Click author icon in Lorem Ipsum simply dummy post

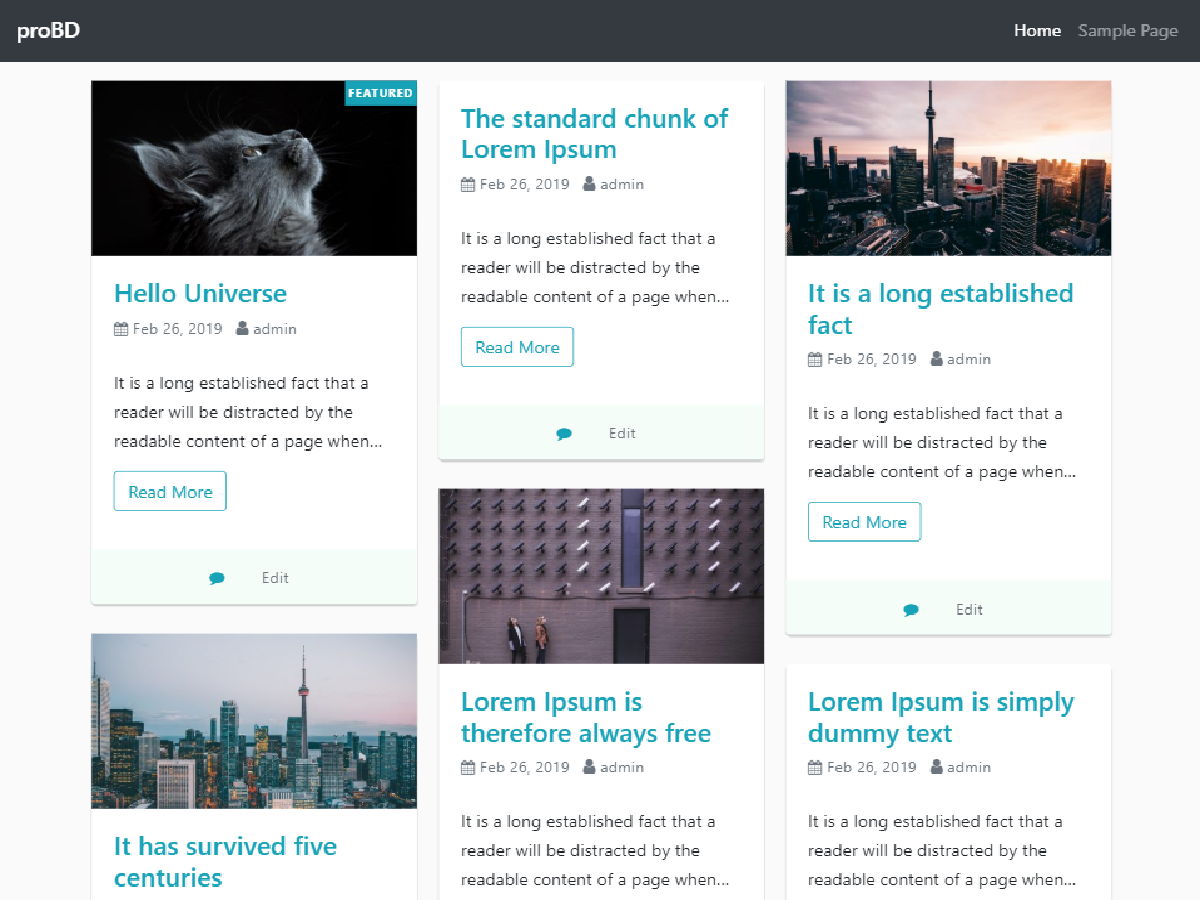[936, 767]
